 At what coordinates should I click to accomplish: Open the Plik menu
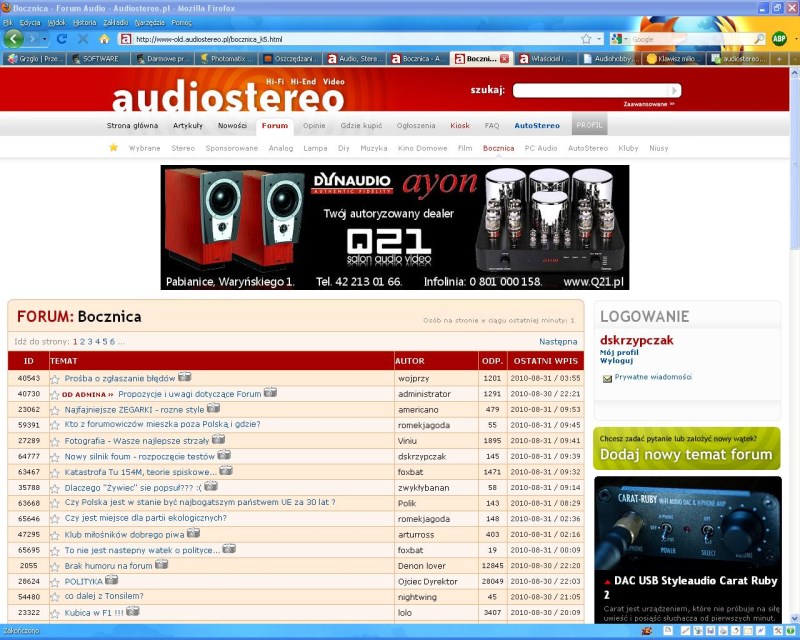[8, 22]
